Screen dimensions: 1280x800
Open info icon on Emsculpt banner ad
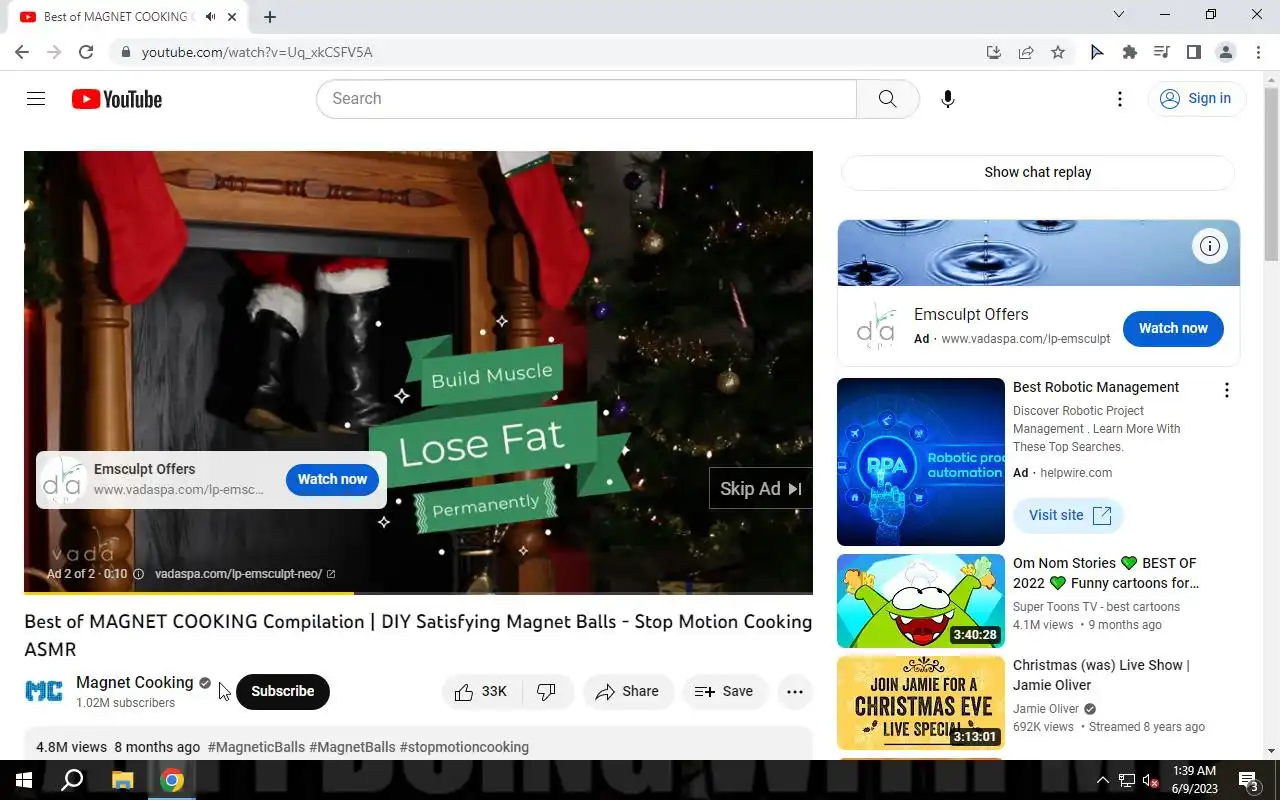point(1210,246)
